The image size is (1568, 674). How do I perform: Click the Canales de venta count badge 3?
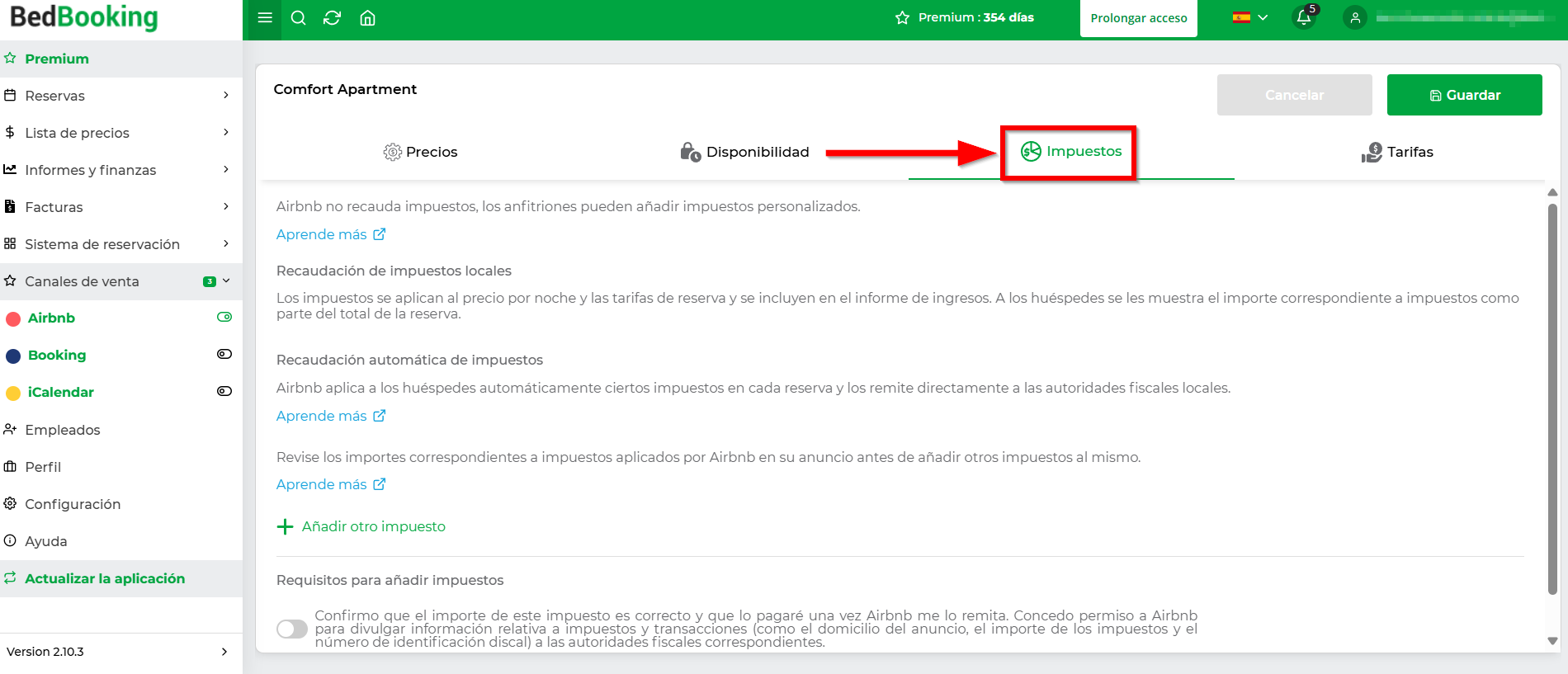[x=210, y=281]
